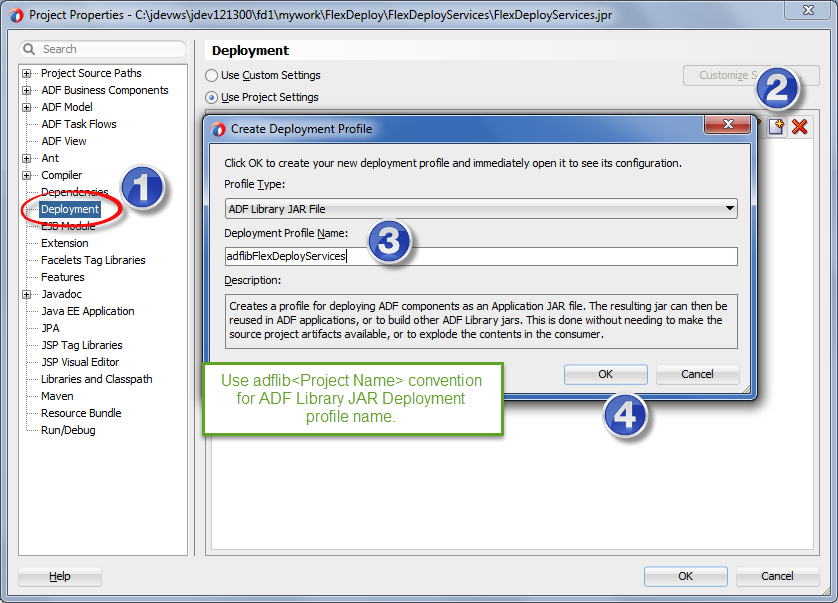This screenshot has width=838, height=603.
Task: Select Project Source Paths label
Action: pos(91,73)
